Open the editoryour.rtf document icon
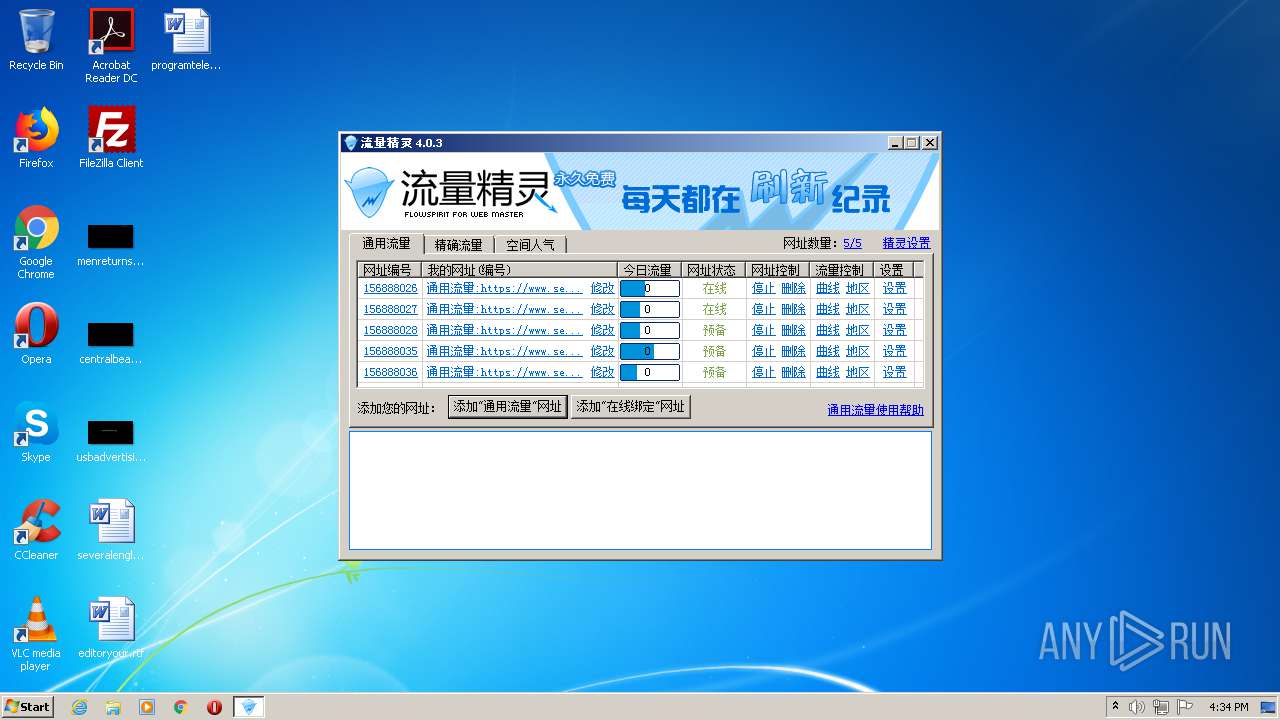Viewport: 1280px width, 720px height. coord(111,628)
